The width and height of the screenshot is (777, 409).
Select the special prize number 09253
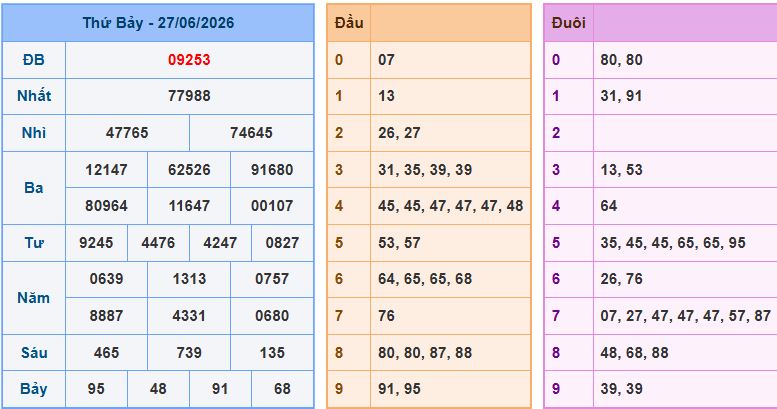click(x=189, y=60)
